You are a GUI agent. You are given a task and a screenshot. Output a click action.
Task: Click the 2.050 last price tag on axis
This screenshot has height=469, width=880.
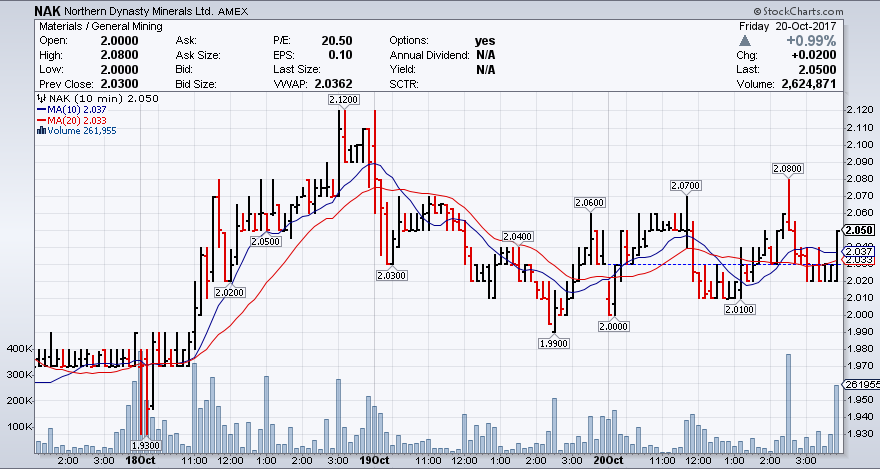(x=860, y=229)
